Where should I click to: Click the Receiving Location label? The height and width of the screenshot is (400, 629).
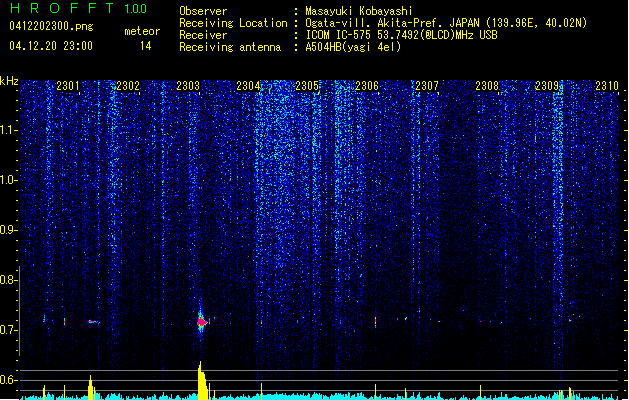(233, 23)
